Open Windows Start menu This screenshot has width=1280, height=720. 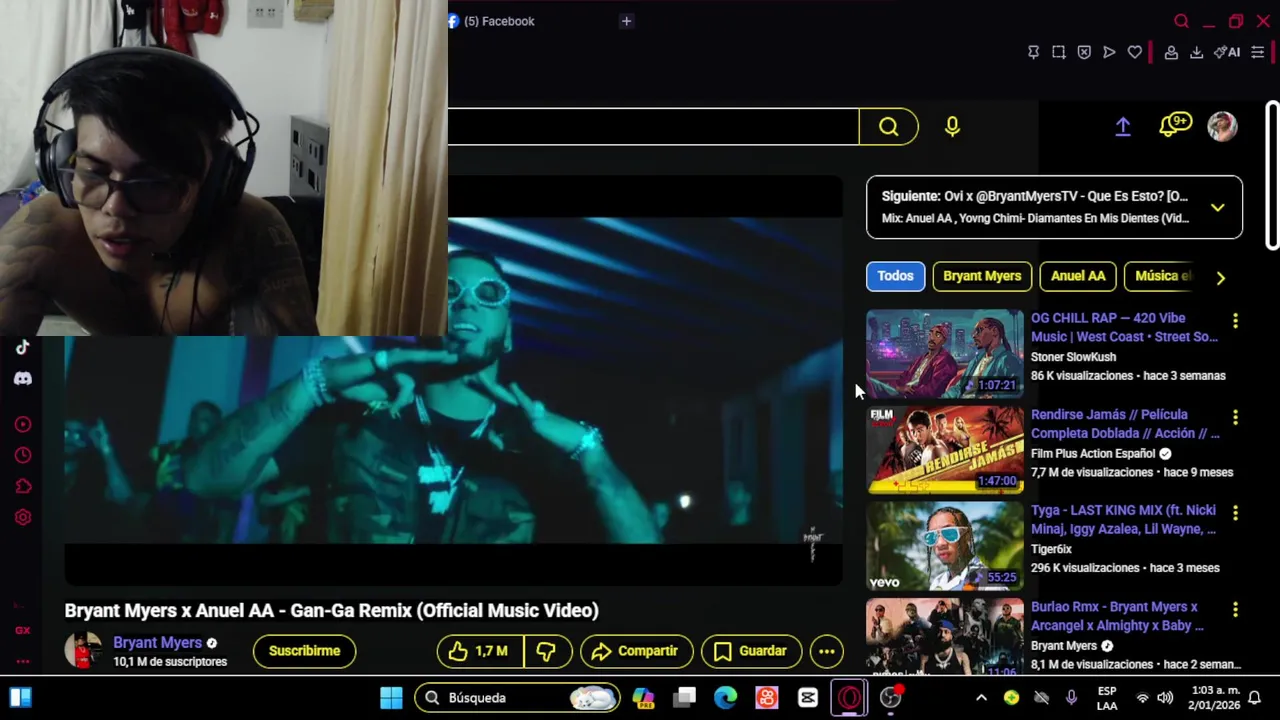pos(391,698)
